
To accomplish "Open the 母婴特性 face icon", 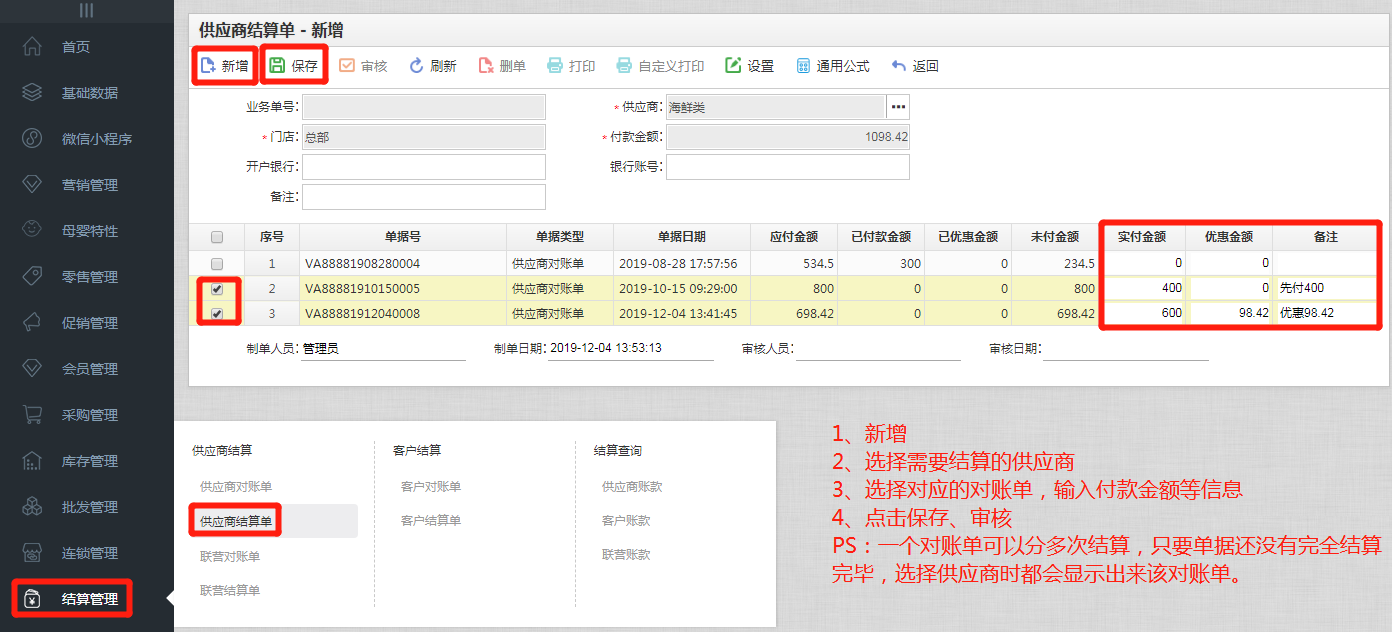I will 32,231.
